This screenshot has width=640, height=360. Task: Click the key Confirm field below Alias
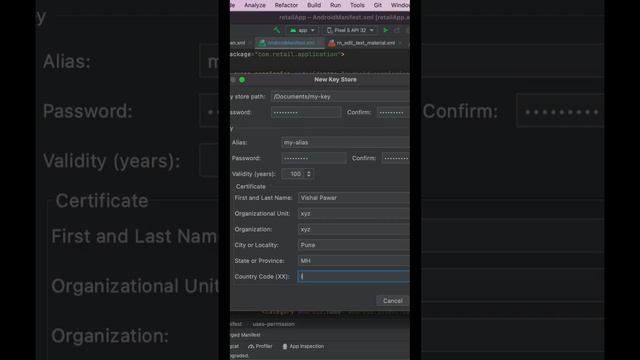(x=396, y=158)
